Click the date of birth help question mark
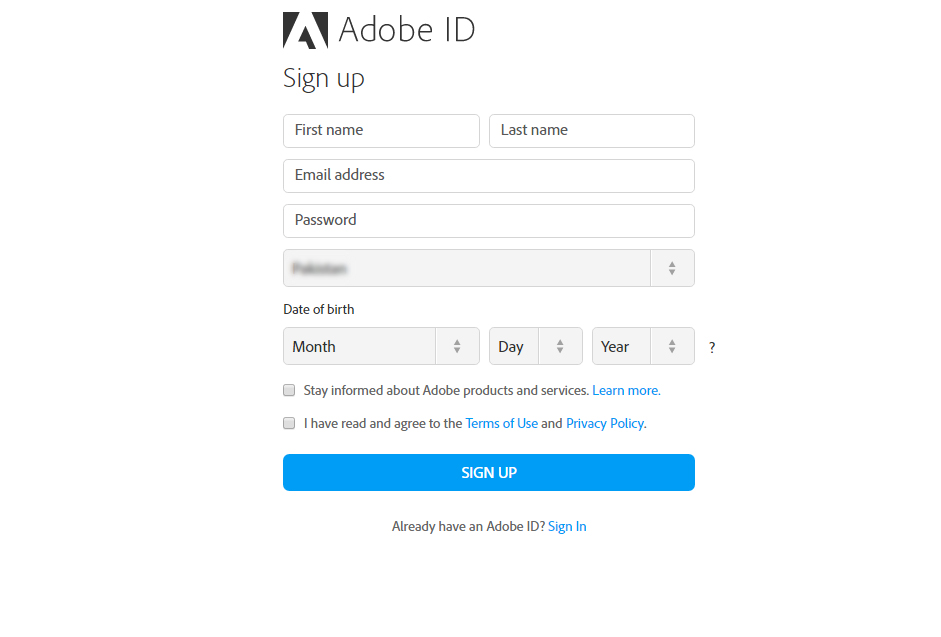 coord(712,348)
